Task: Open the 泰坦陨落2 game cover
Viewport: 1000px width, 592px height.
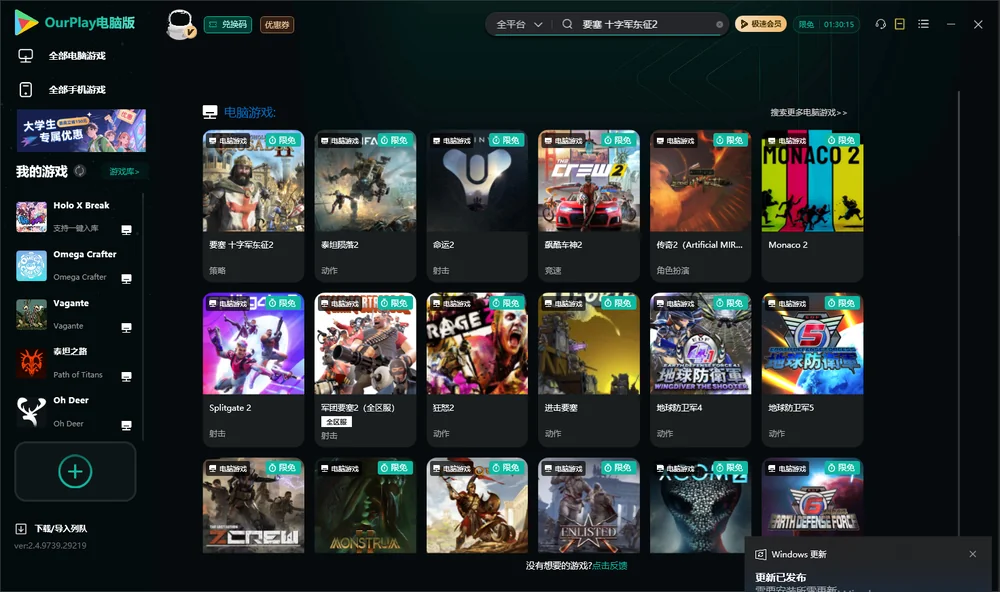Action: pos(365,181)
